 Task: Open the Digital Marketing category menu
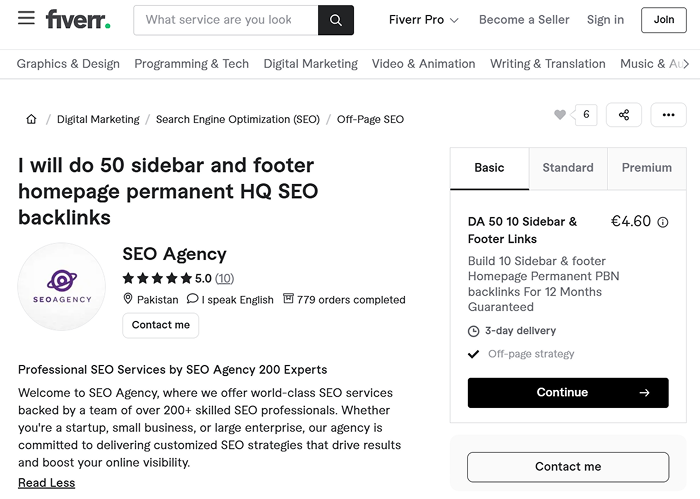[310, 64]
